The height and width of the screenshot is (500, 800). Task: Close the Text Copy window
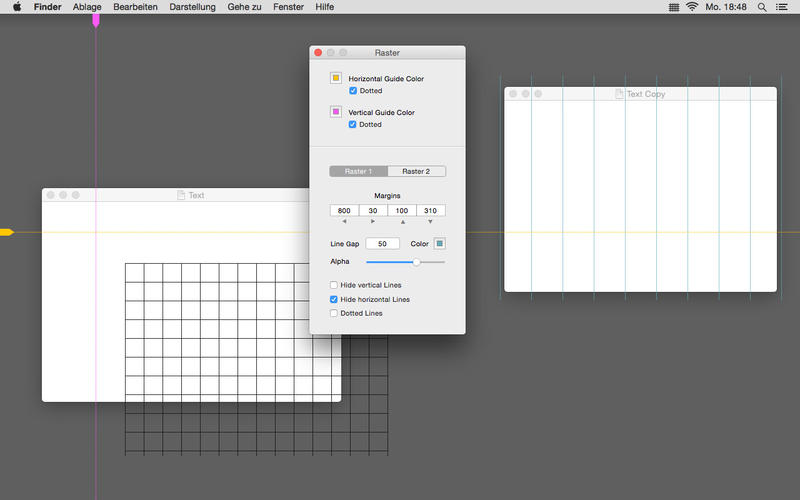point(513,94)
